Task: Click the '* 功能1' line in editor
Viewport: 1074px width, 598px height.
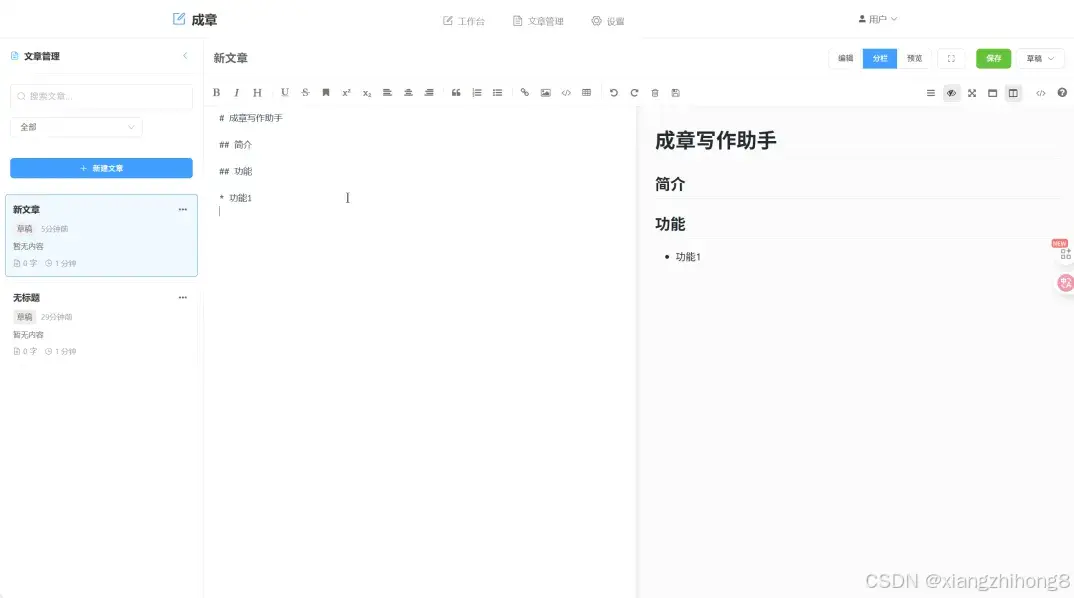Action: tap(235, 198)
